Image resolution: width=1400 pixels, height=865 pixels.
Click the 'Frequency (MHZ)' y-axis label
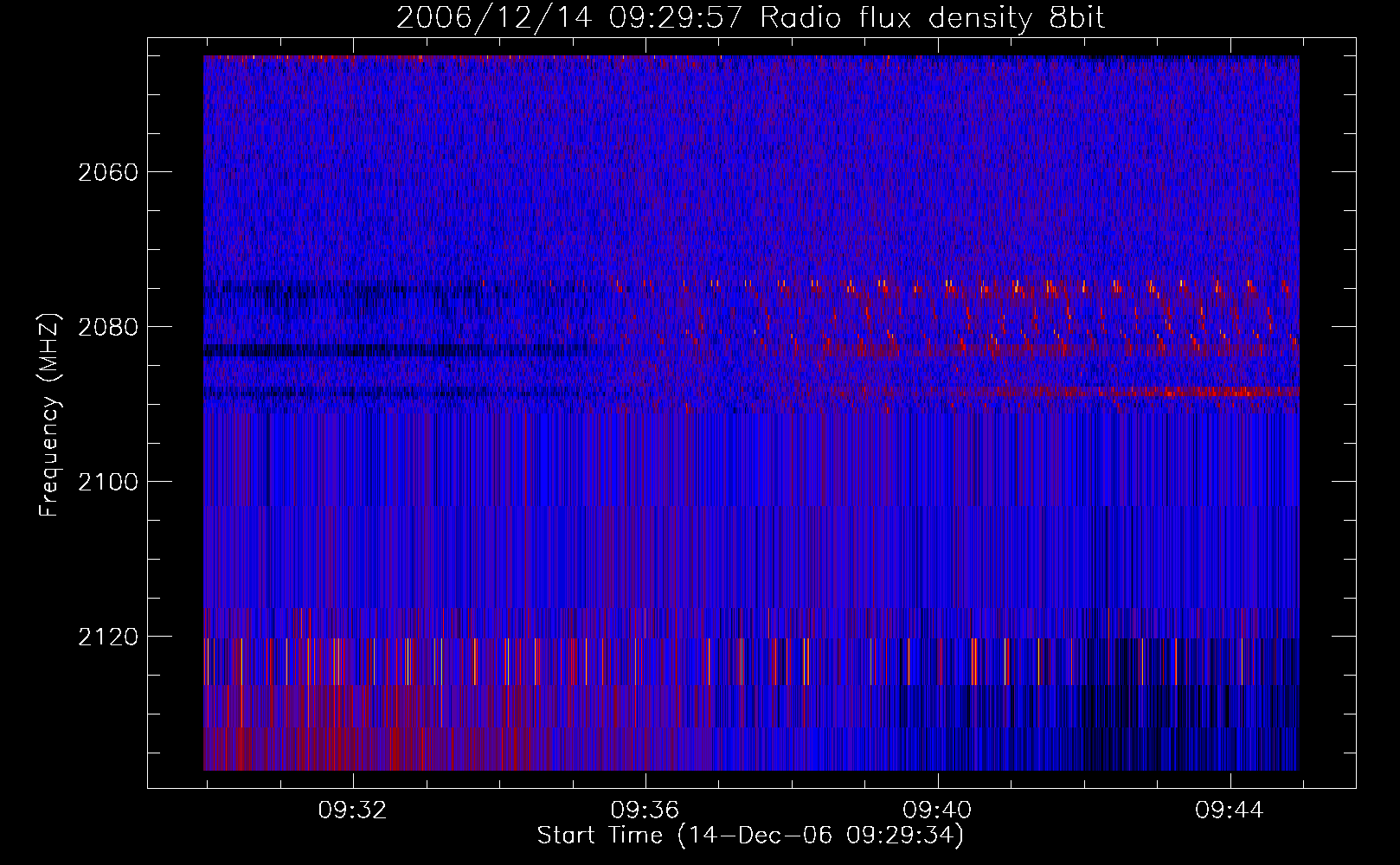click(49, 414)
